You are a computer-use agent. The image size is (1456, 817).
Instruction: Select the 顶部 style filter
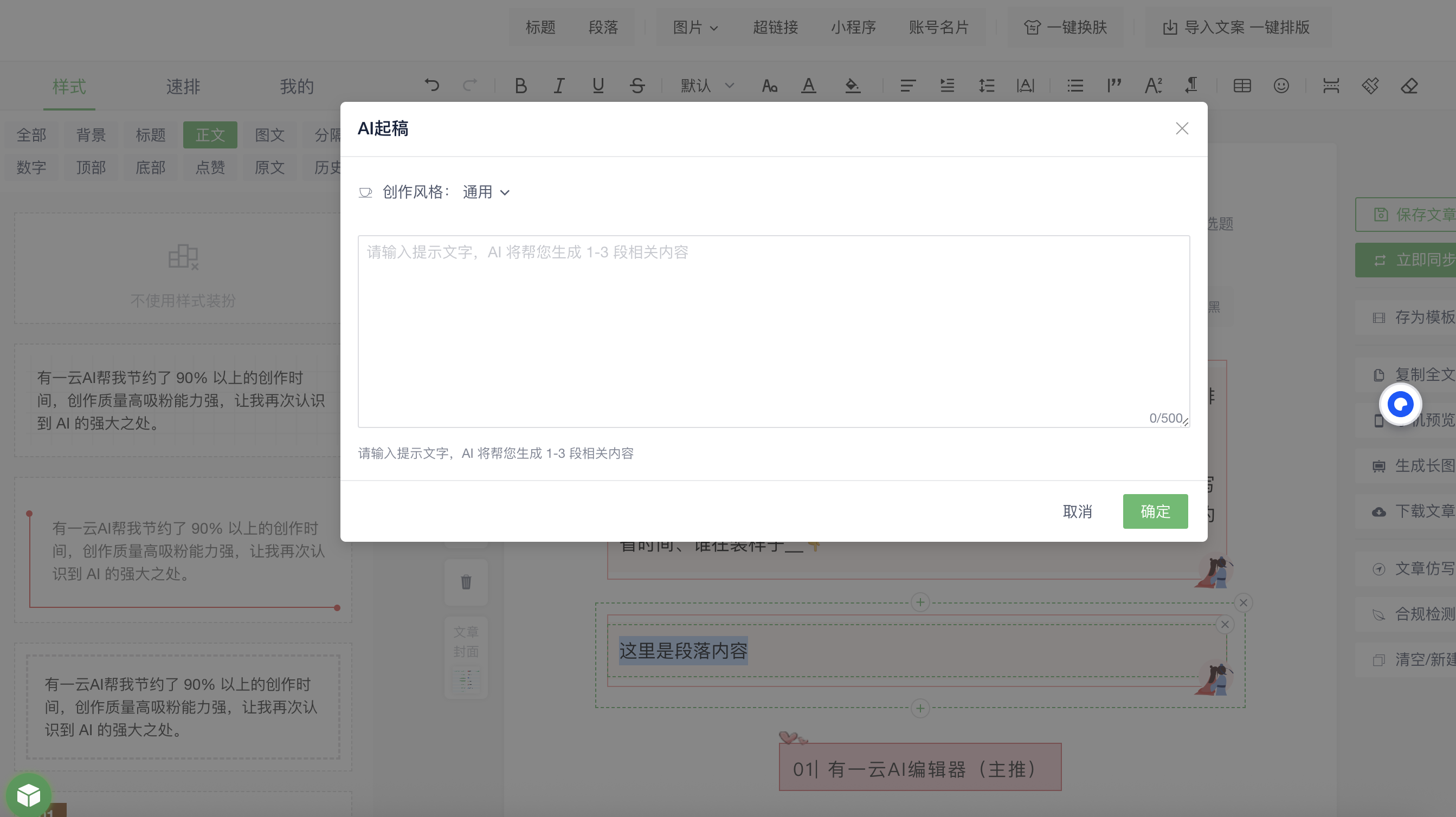pyautogui.click(x=91, y=168)
